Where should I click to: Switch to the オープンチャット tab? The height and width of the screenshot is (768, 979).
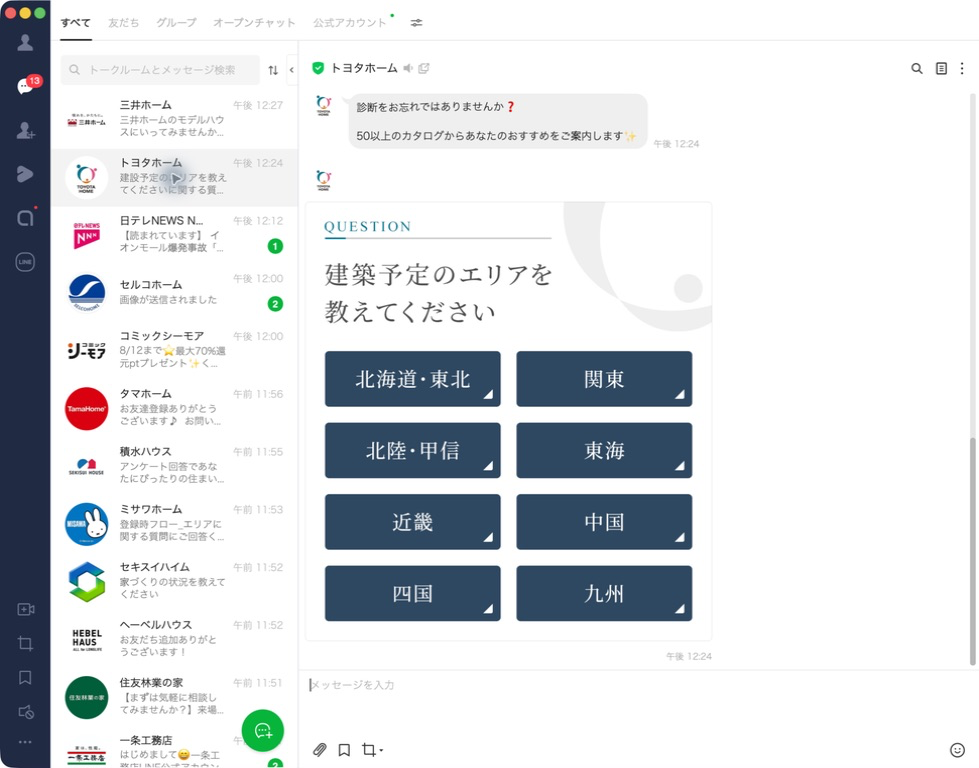click(255, 22)
